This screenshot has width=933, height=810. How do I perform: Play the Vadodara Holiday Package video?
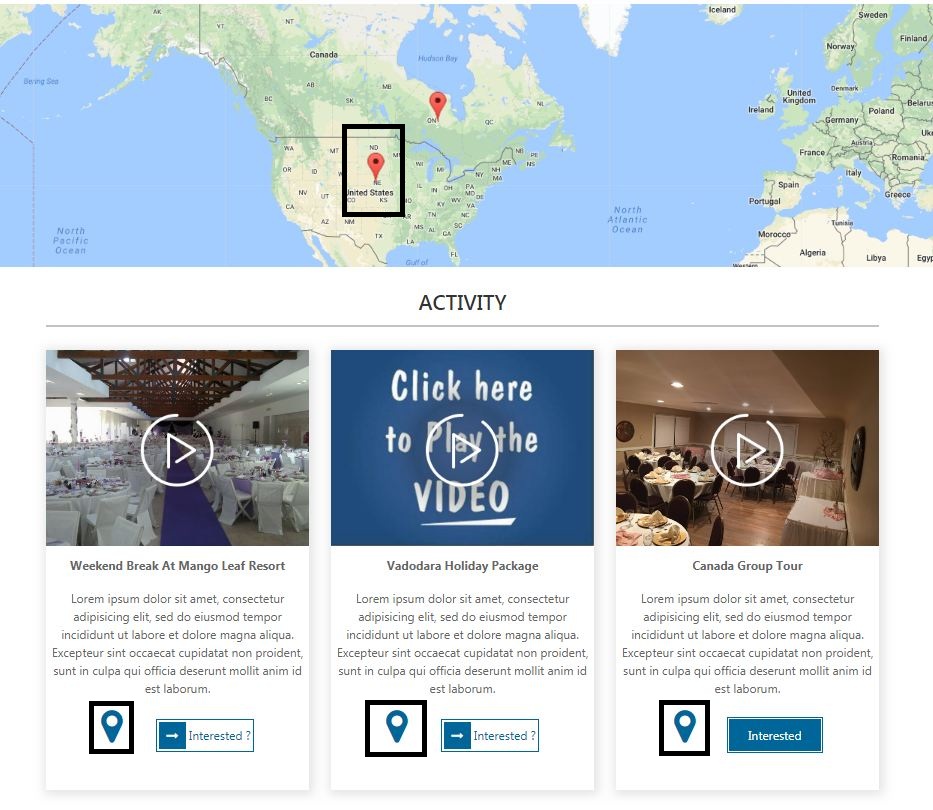tap(462, 451)
